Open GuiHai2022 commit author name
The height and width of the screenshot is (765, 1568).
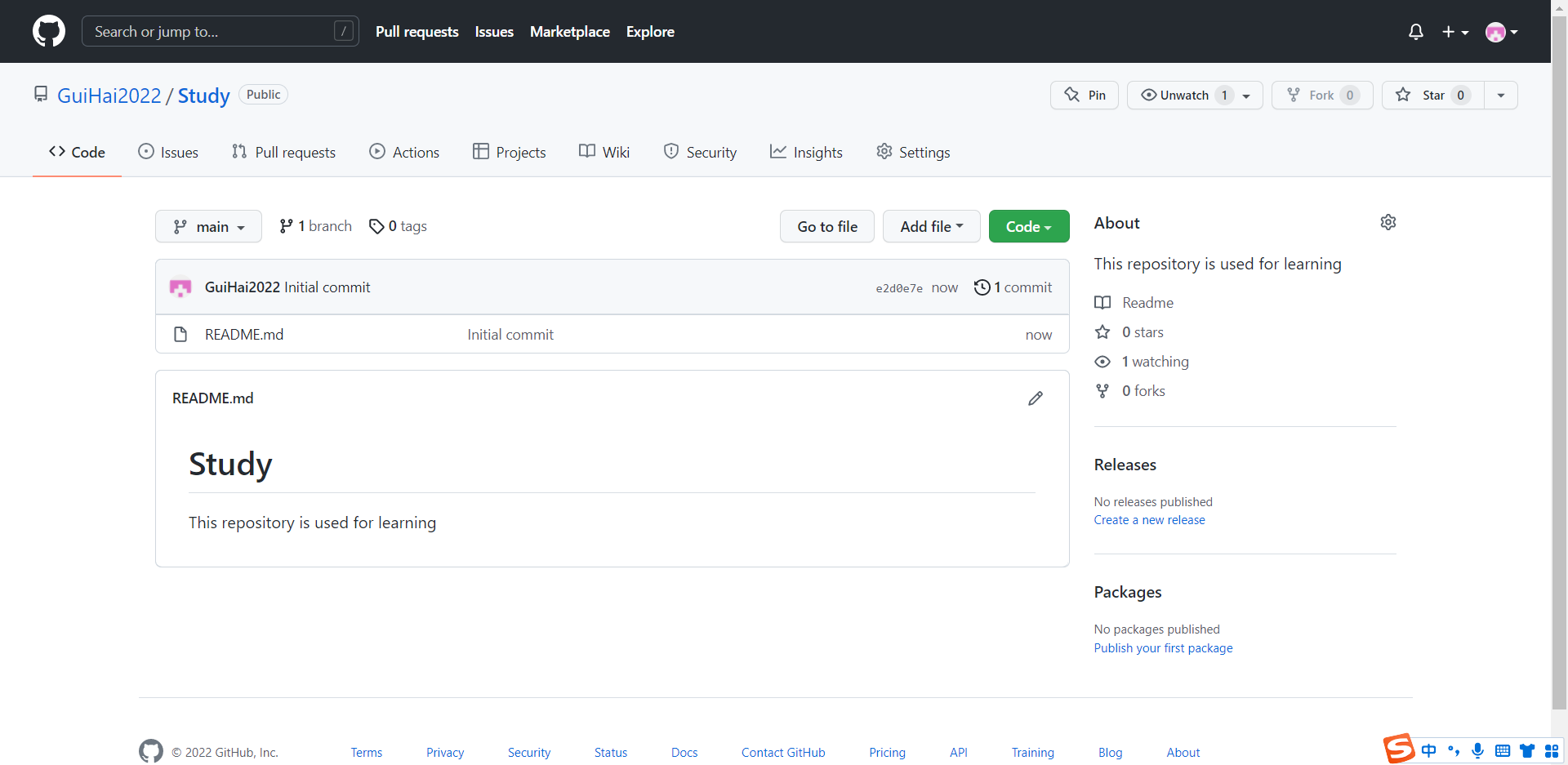(x=243, y=287)
